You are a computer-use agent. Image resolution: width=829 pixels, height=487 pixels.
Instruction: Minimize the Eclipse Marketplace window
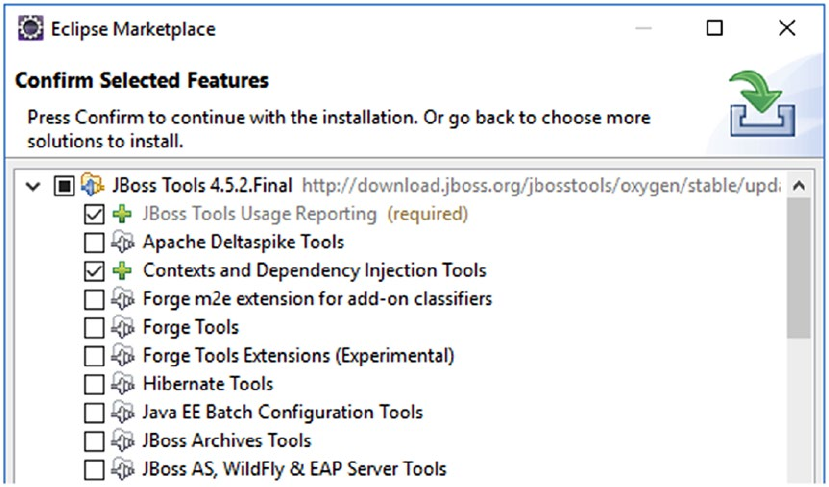pos(643,28)
